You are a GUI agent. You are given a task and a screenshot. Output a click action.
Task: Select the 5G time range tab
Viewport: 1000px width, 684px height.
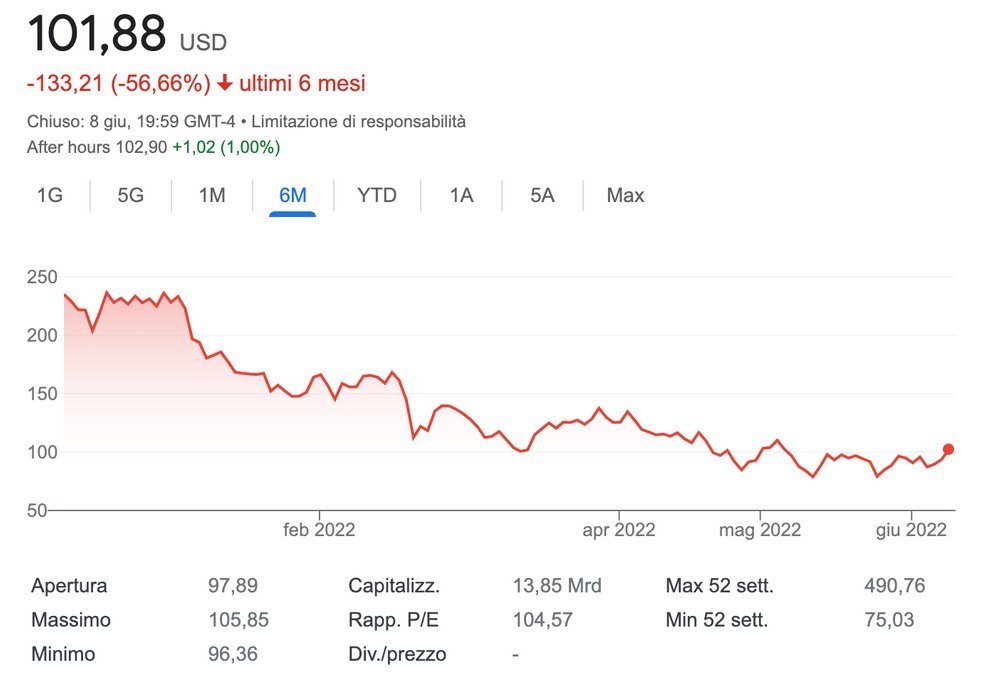[x=131, y=196]
